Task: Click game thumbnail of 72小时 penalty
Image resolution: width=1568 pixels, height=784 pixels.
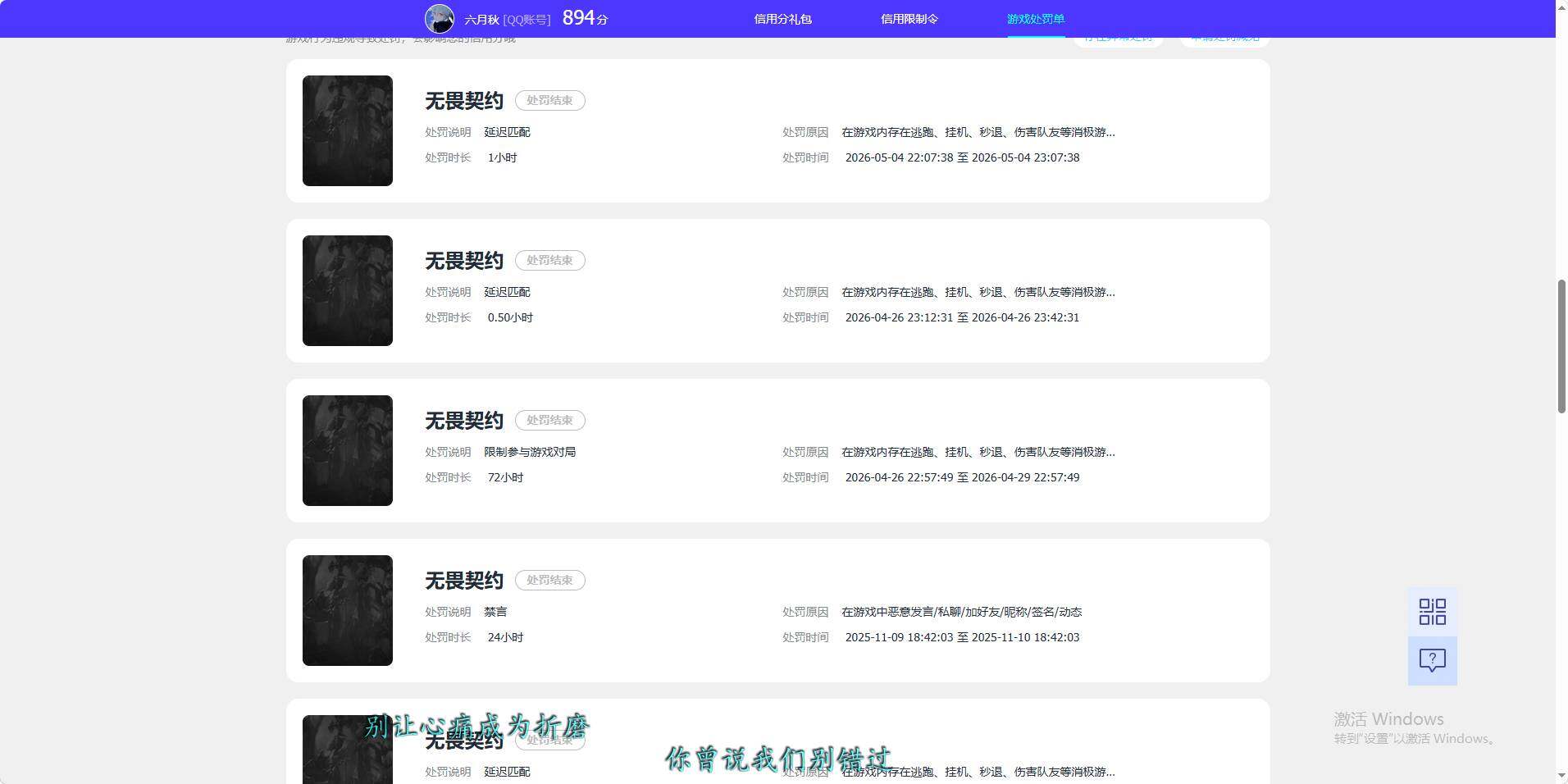Action: (348, 450)
